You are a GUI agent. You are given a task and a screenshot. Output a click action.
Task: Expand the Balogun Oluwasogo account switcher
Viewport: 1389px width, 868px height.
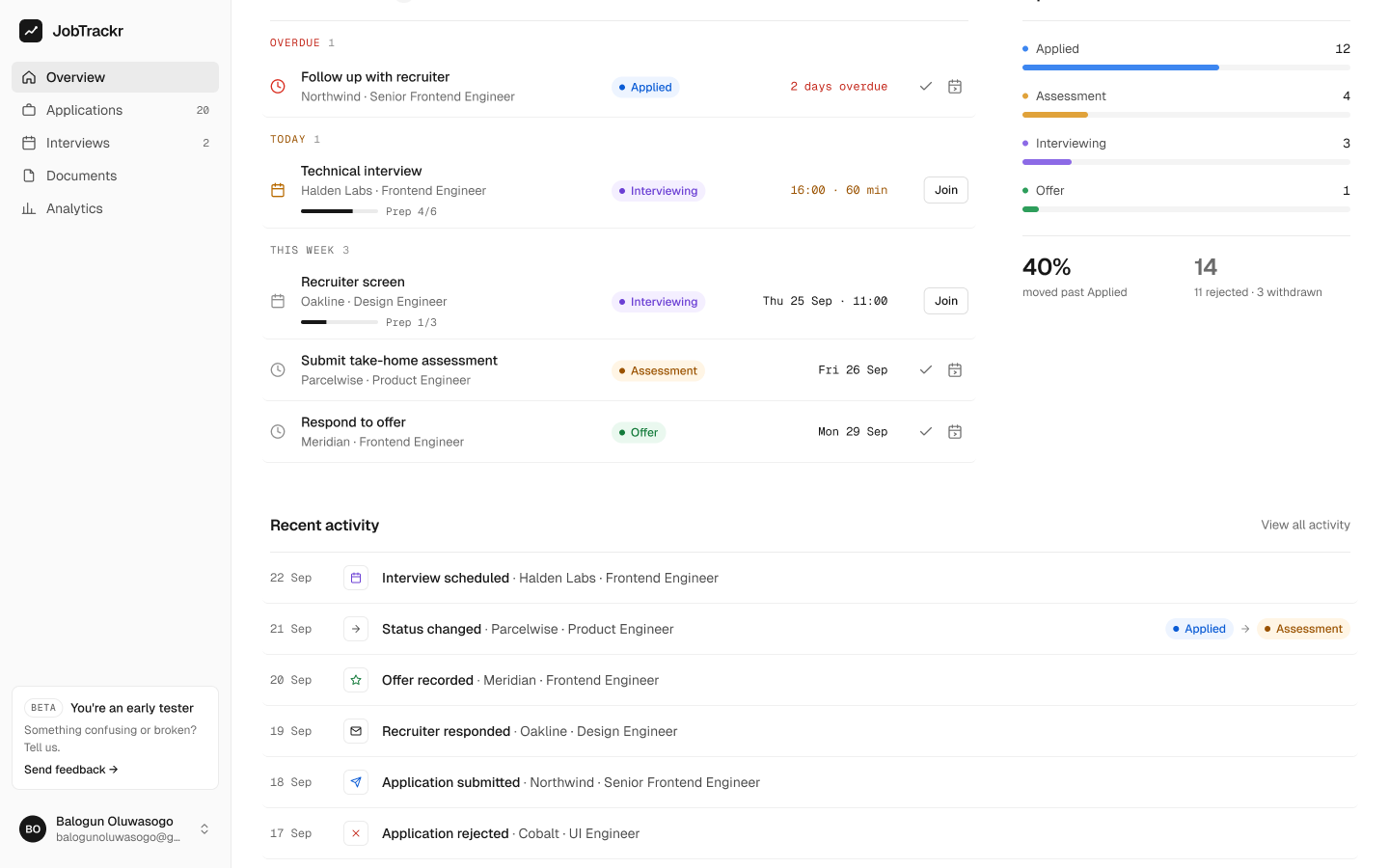(204, 828)
